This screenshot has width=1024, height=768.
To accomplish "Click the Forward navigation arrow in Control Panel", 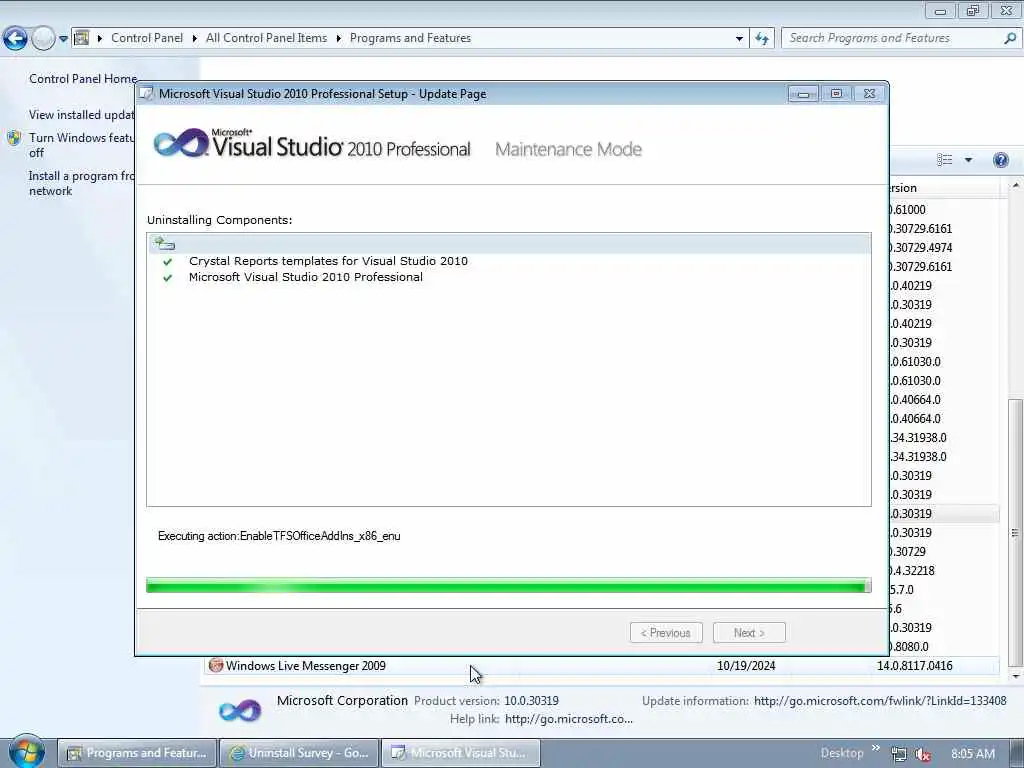I will click(x=43, y=39).
